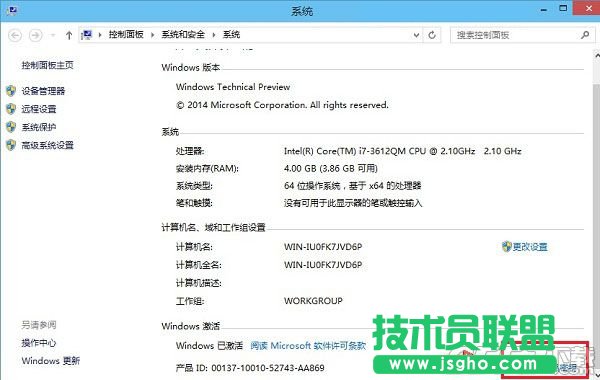The image size is (600, 380).
Task: Click the 更改设置 link
Action: [x=530, y=247]
